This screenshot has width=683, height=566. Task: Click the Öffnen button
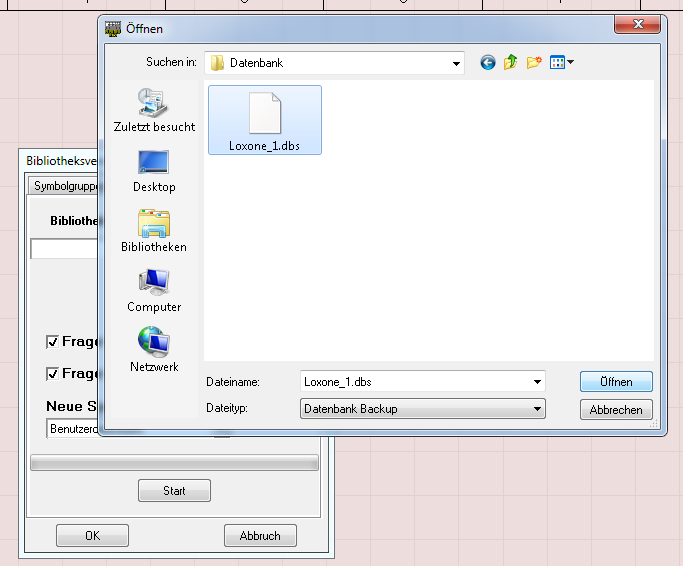coord(616,382)
